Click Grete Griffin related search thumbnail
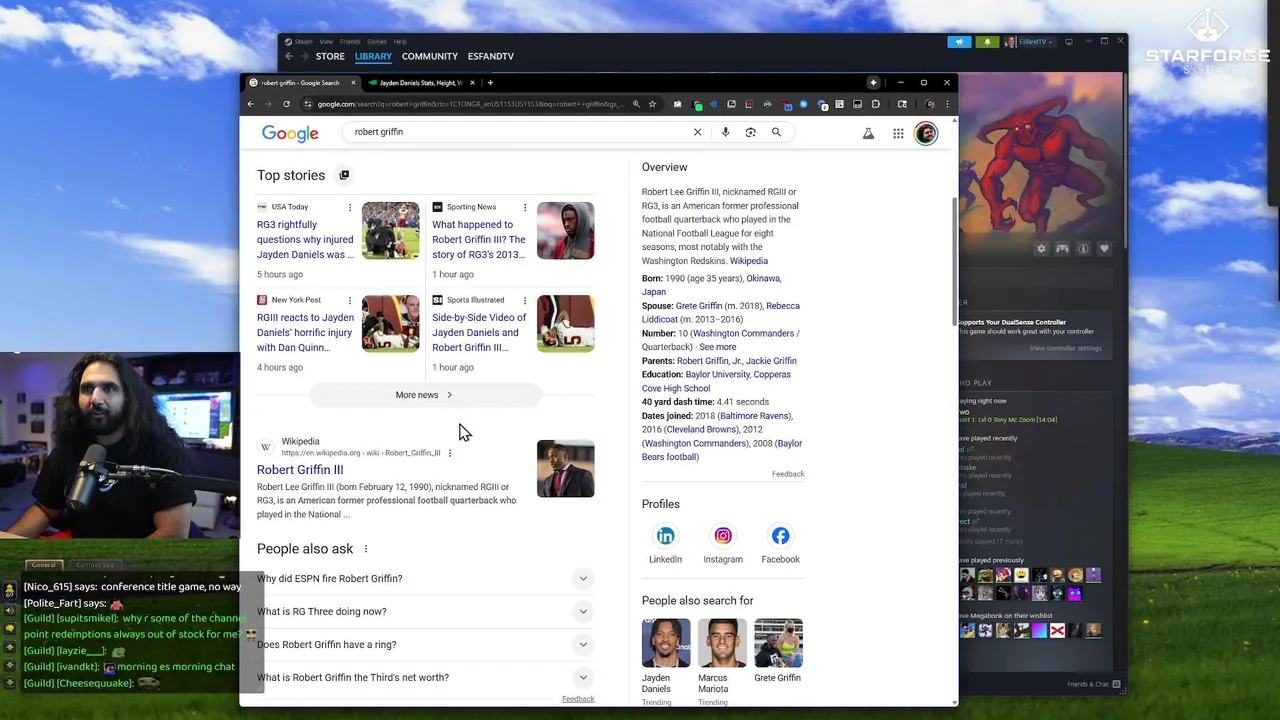The width and height of the screenshot is (1280, 720). pyautogui.click(x=778, y=643)
